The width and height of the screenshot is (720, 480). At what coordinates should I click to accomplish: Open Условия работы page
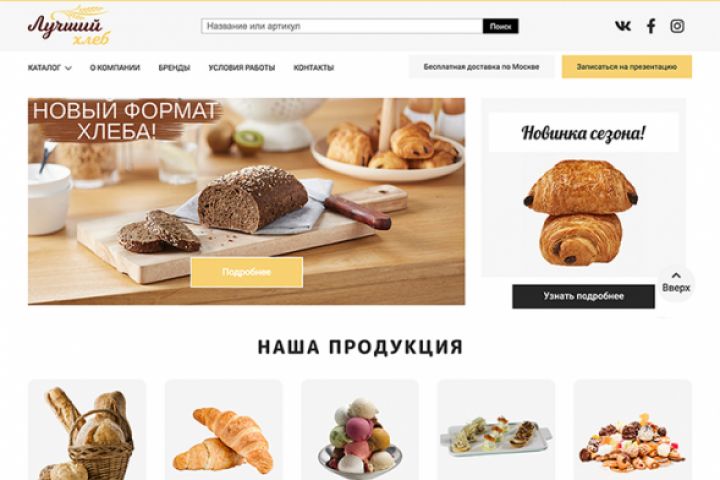[x=242, y=68]
